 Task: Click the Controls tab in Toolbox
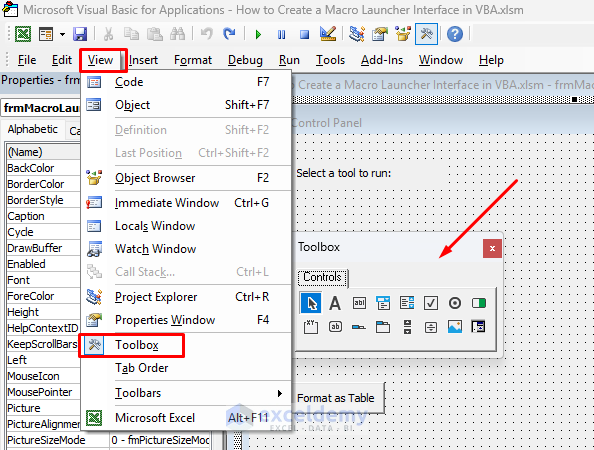pos(322,277)
